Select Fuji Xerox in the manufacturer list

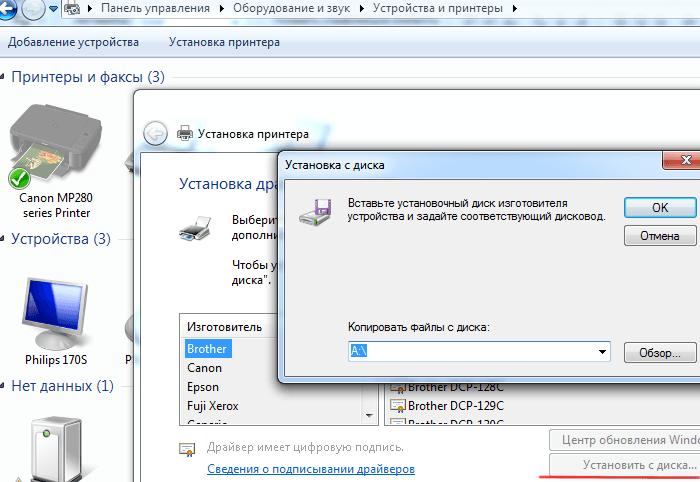pos(213,406)
